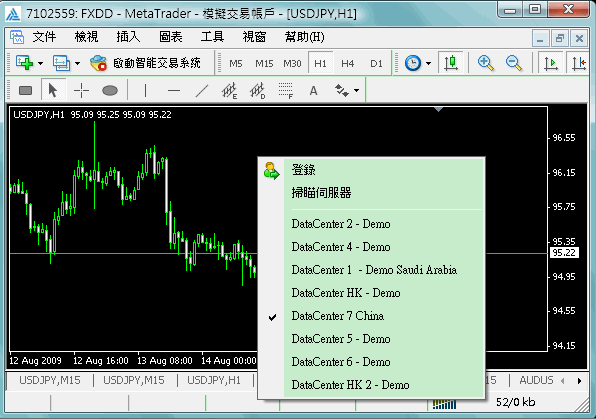Image resolution: width=596 pixels, height=419 pixels.
Task: Open the 工具 menu
Action: click(x=212, y=37)
